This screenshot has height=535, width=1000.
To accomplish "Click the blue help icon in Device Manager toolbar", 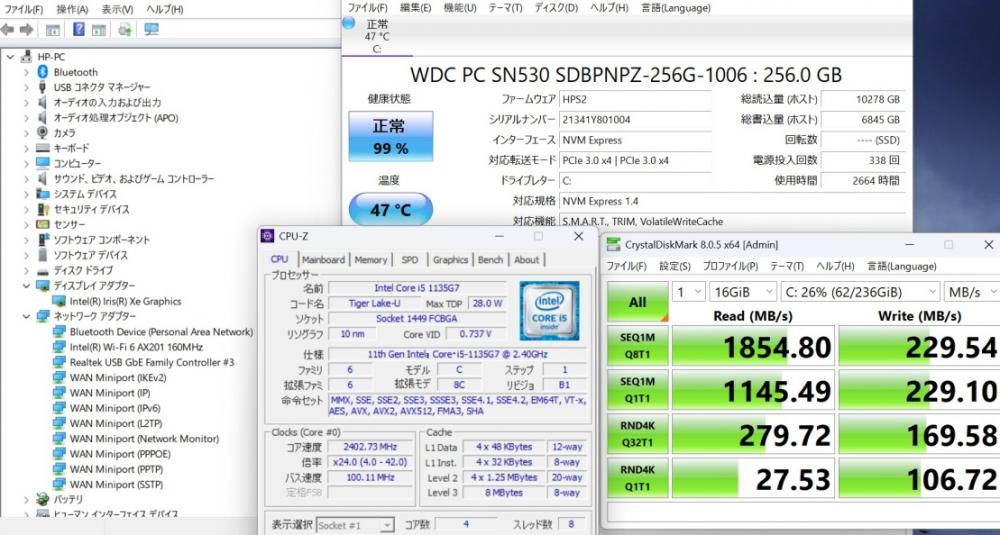I will coord(79,29).
